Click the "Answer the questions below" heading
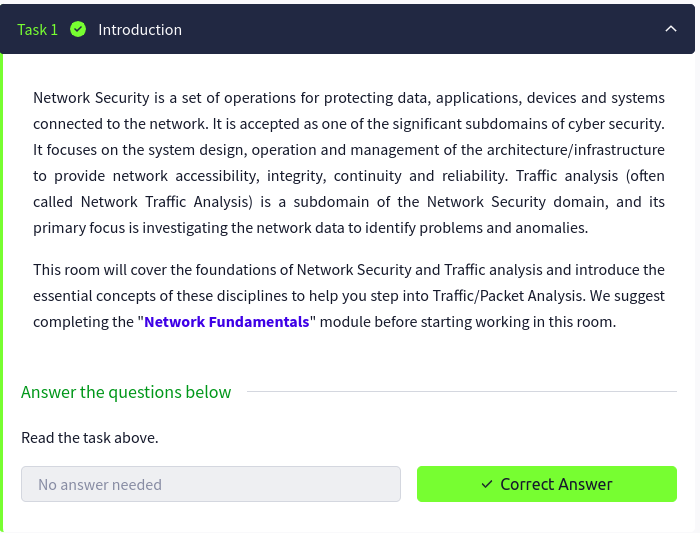Image resolution: width=700 pixels, height=533 pixels. point(126,392)
